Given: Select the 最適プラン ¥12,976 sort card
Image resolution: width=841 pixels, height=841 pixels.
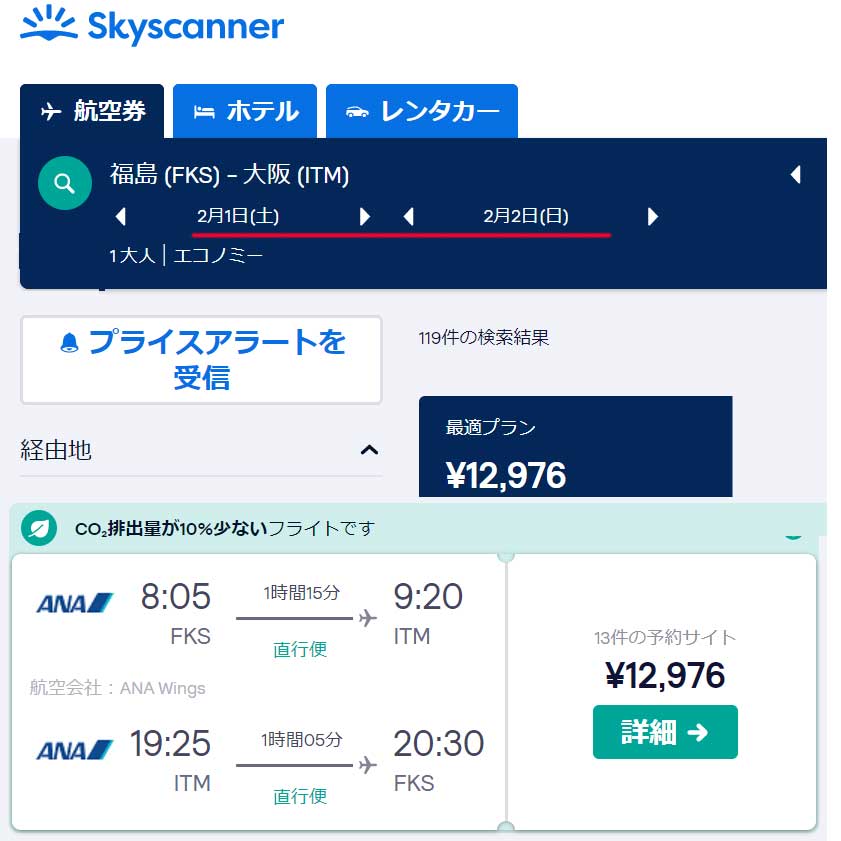Looking at the screenshot, I should click(x=576, y=447).
